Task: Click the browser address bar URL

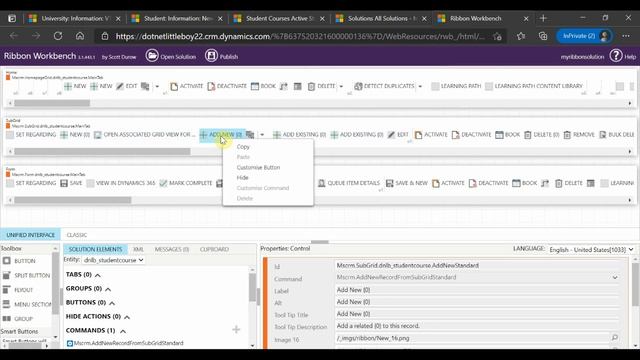Action: tap(300, 36)
